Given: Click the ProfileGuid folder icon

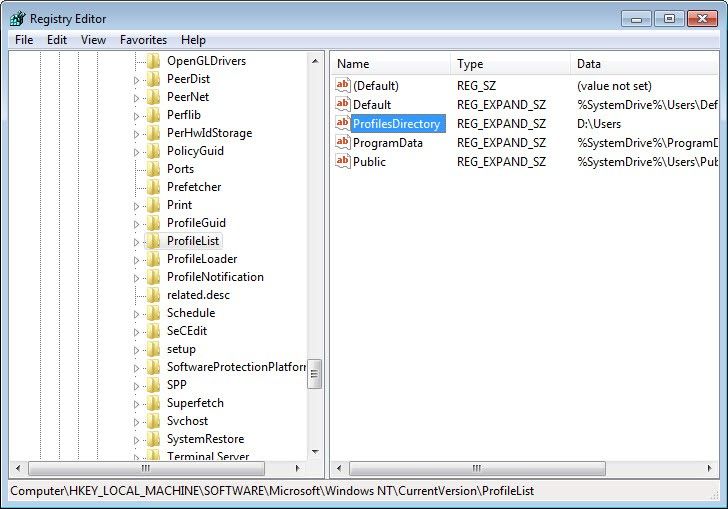Looking at the screenshot, I should click(x=154, y=223).
